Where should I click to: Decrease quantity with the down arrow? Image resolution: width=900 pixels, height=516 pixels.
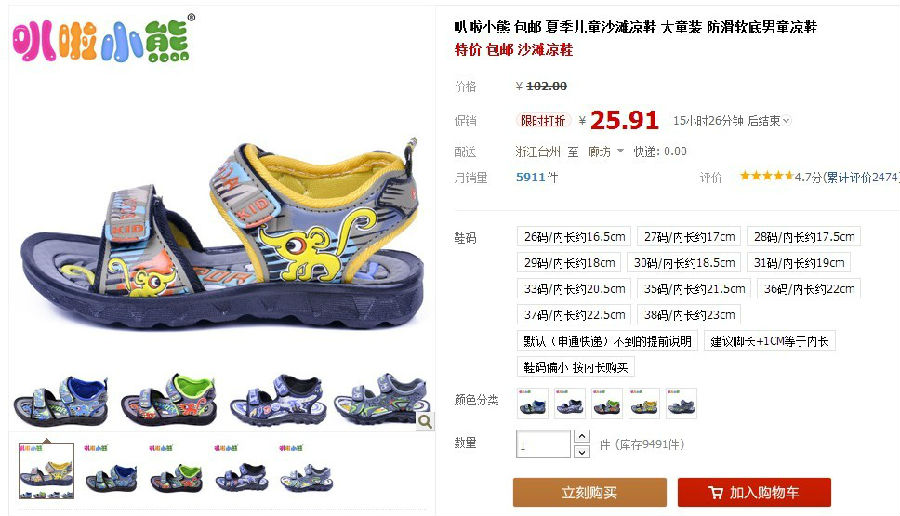[581, 452]
